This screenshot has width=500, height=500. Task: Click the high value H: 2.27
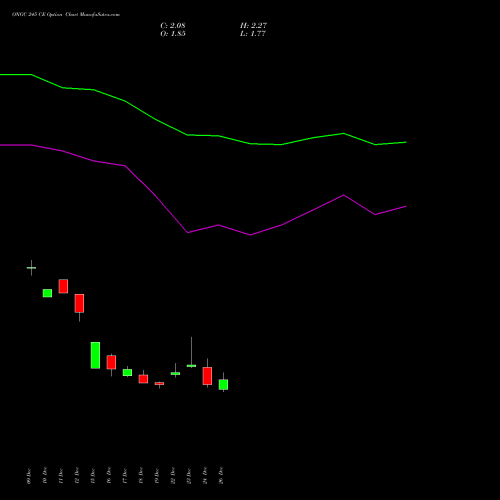tap(253, 26)
